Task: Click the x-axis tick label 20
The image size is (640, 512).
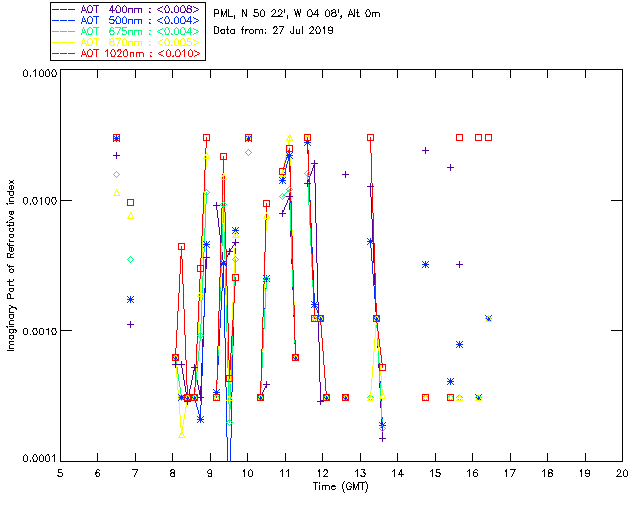Action: pyautogui.click(x=622, y=473)
